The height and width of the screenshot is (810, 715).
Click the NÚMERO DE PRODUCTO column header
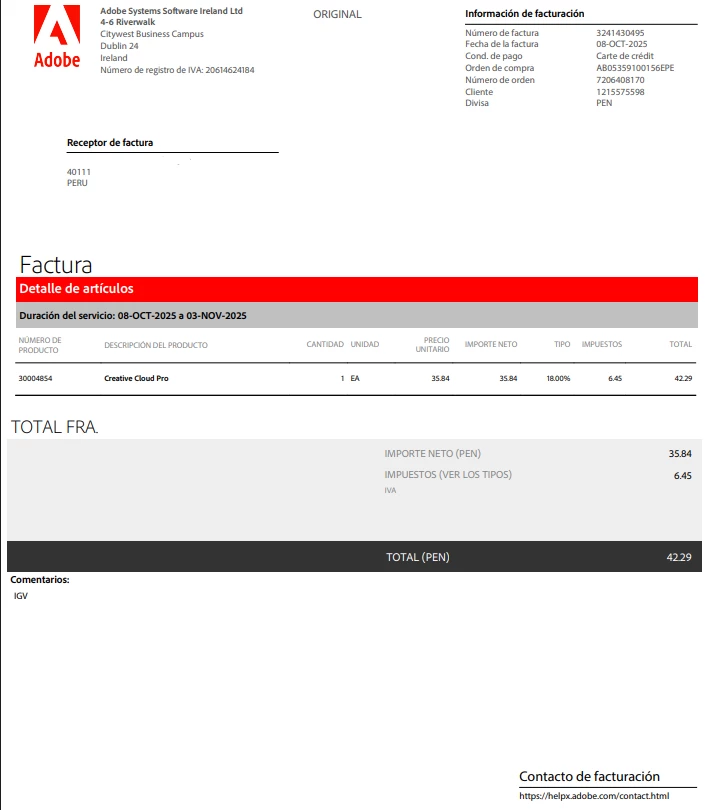coord(40,345)
